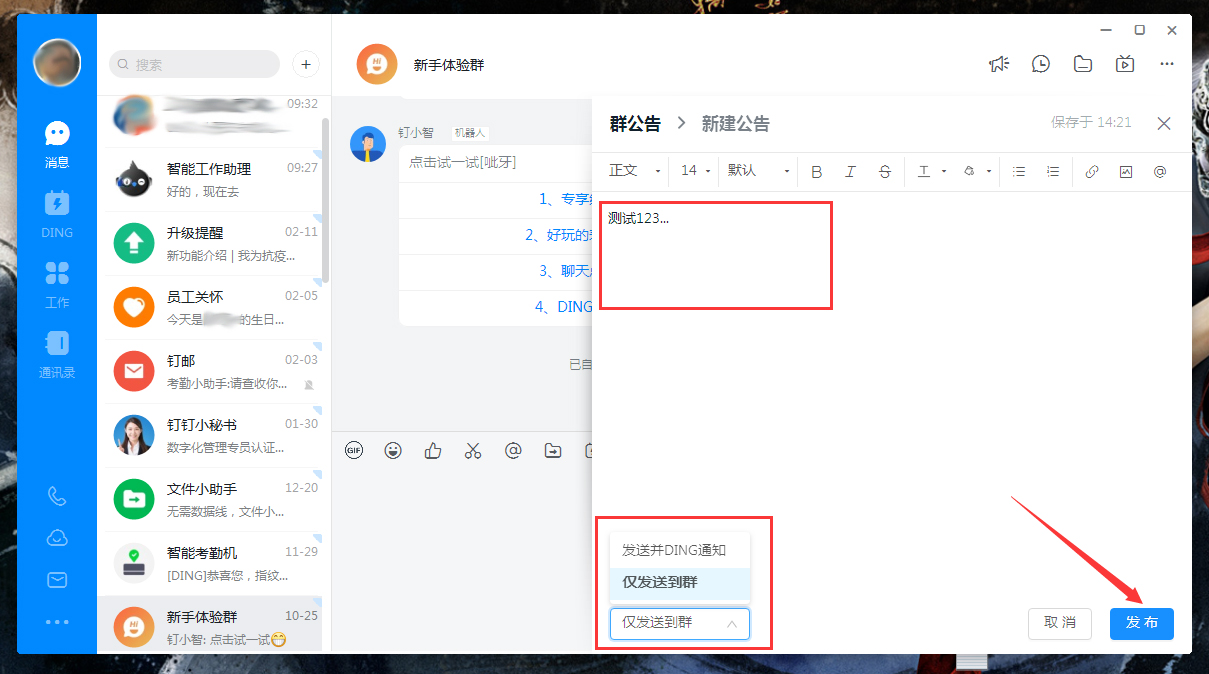Click the 发布 publish button
This screenshot has height=674, width=1209.
[x=1141, y=623]
